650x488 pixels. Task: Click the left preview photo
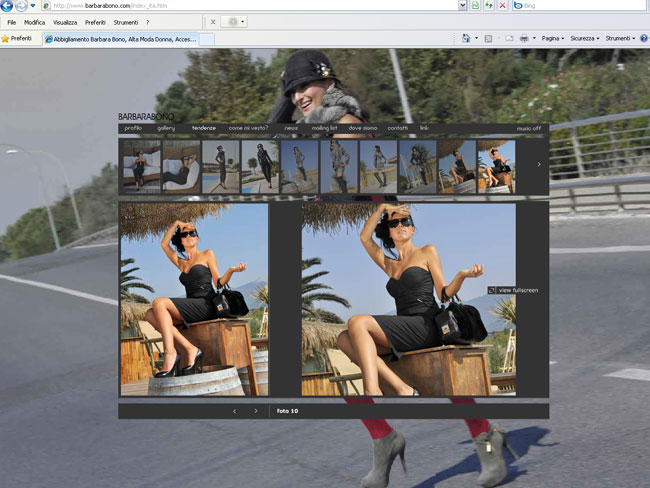(x=194, y=299)
